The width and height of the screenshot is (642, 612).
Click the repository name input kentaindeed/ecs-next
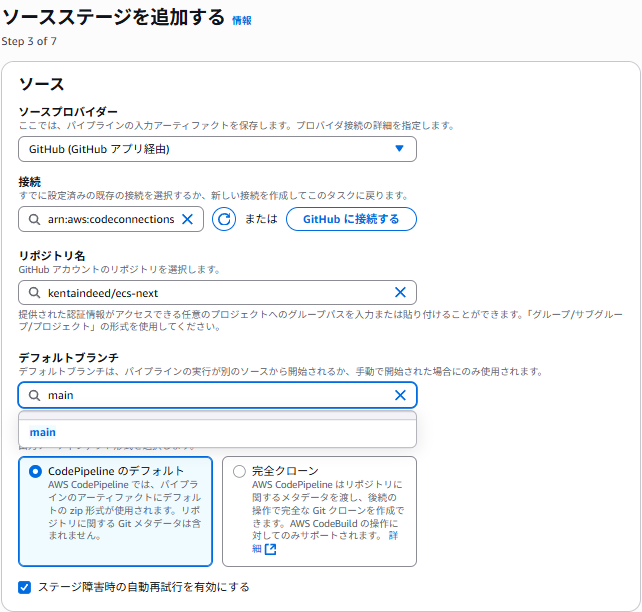point(215,293)
